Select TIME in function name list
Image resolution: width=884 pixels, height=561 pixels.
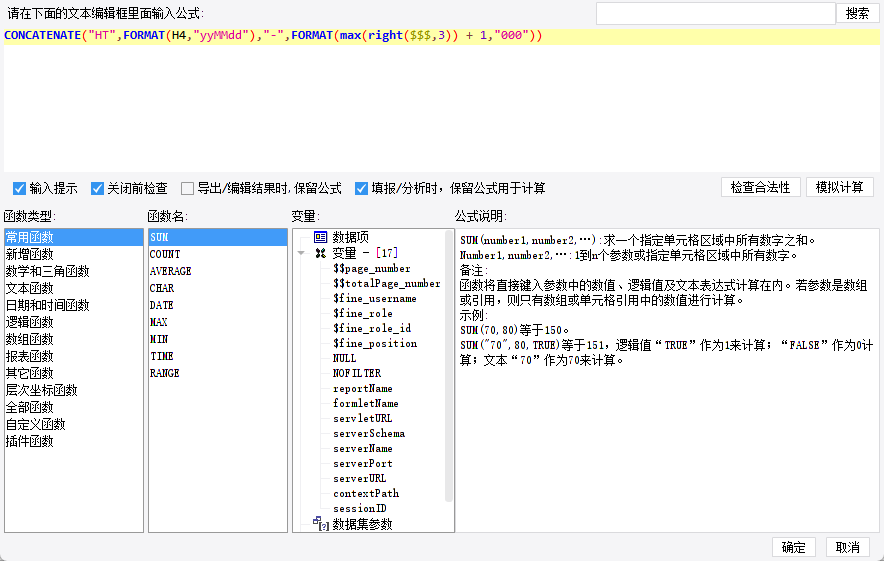tap(218, 356)
